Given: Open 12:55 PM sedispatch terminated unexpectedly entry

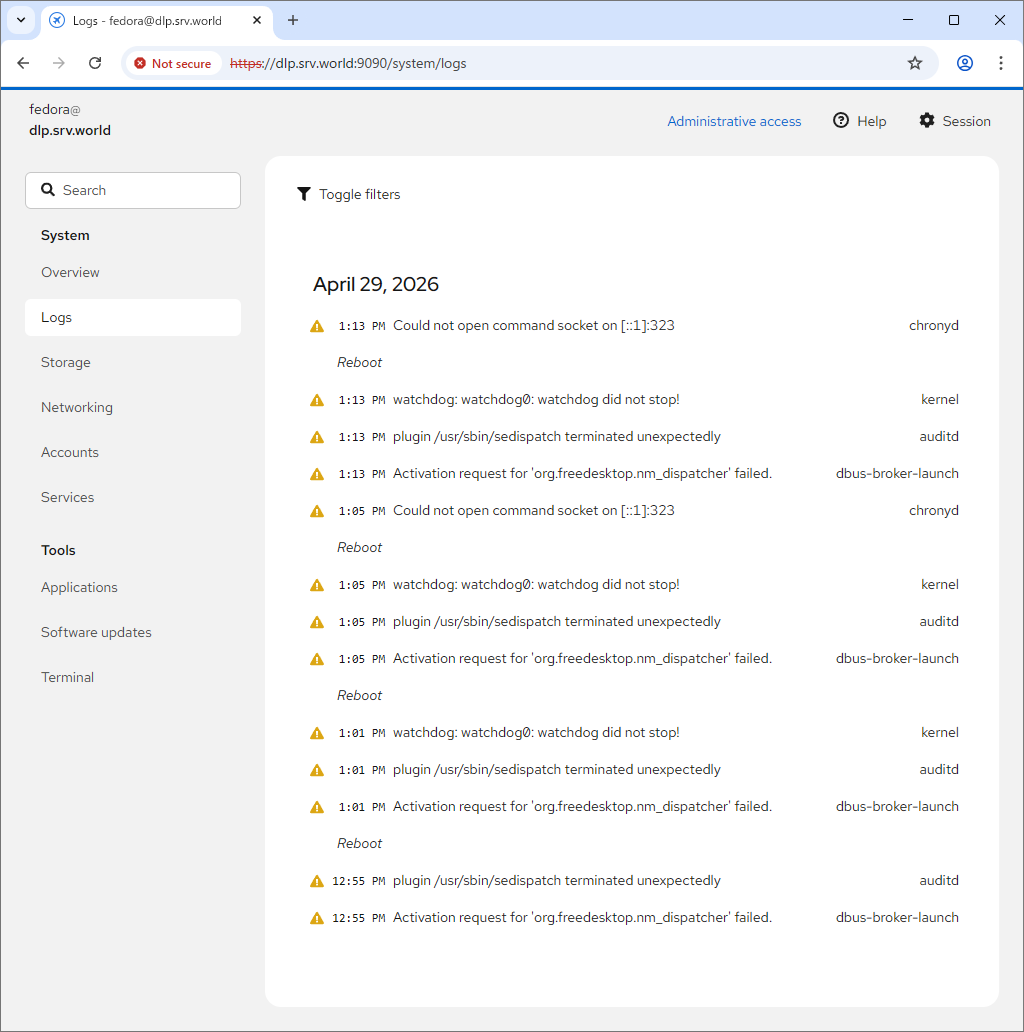Looking at the screenshot, I should [x=634, y=881].
